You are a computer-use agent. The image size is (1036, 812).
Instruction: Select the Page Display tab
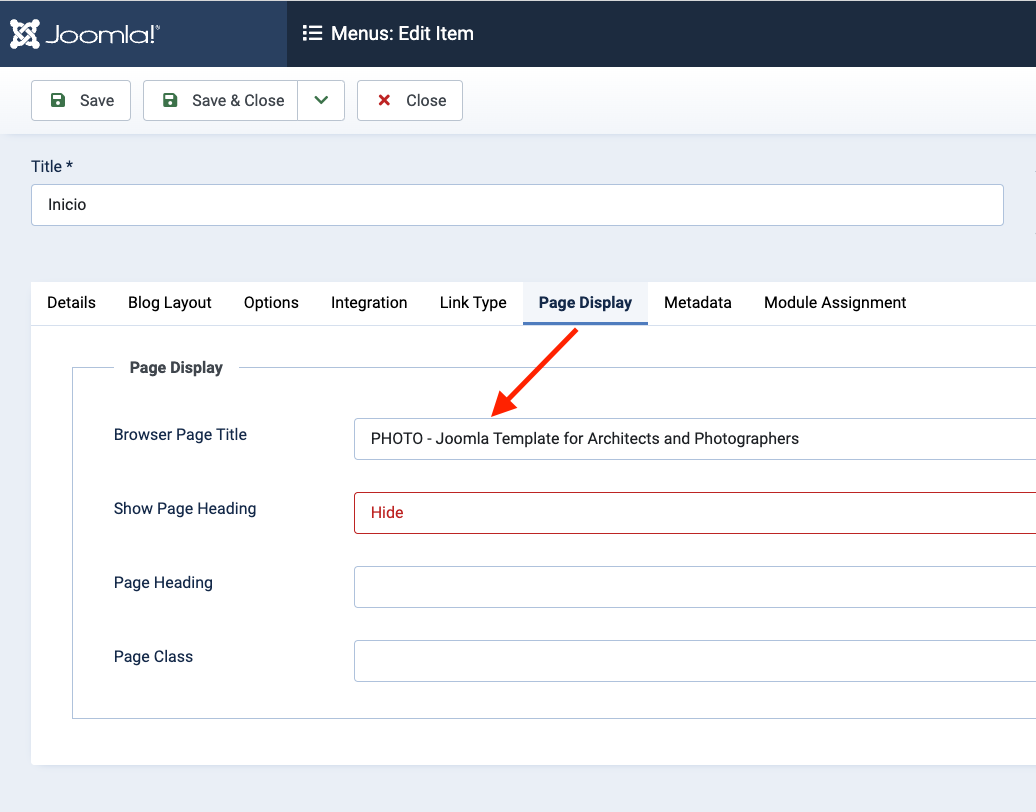585,303
